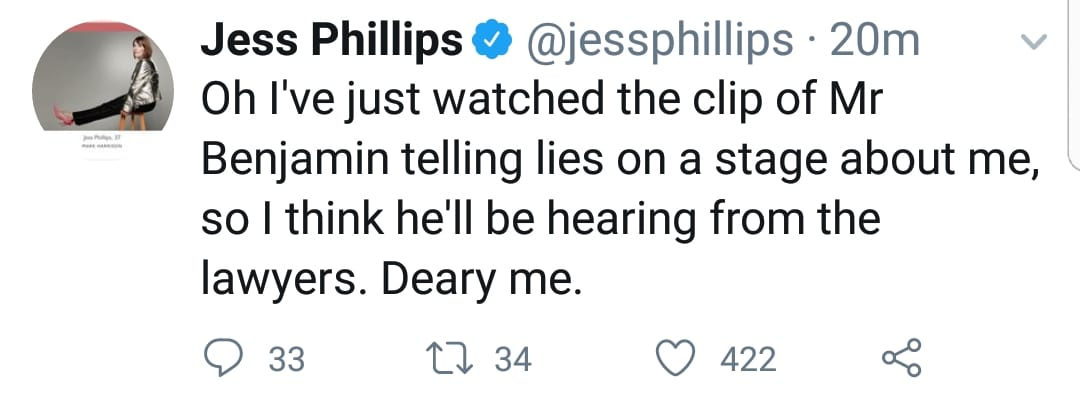Click the reply count 33
The image size is (1080, 395).
point(287,360)
